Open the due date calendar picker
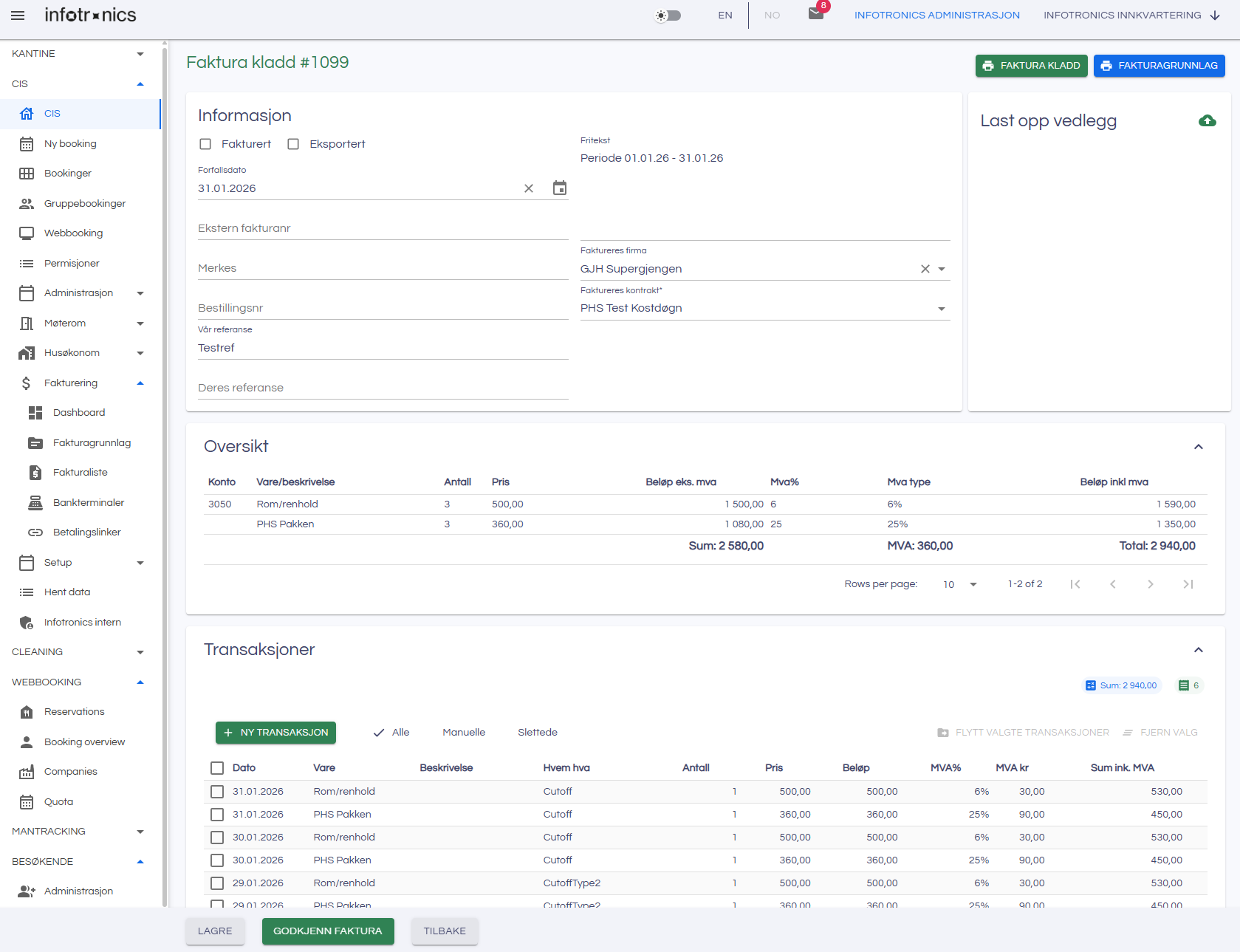Viewport: 1240px width, 952px height. (560, 188)
